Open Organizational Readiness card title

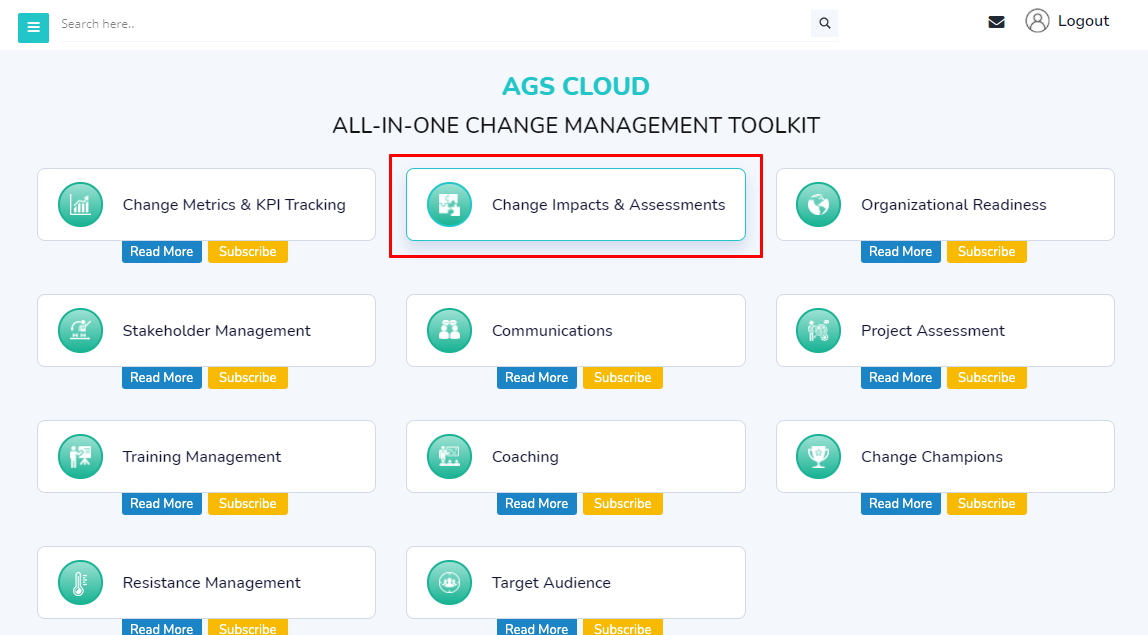[953, 204]
